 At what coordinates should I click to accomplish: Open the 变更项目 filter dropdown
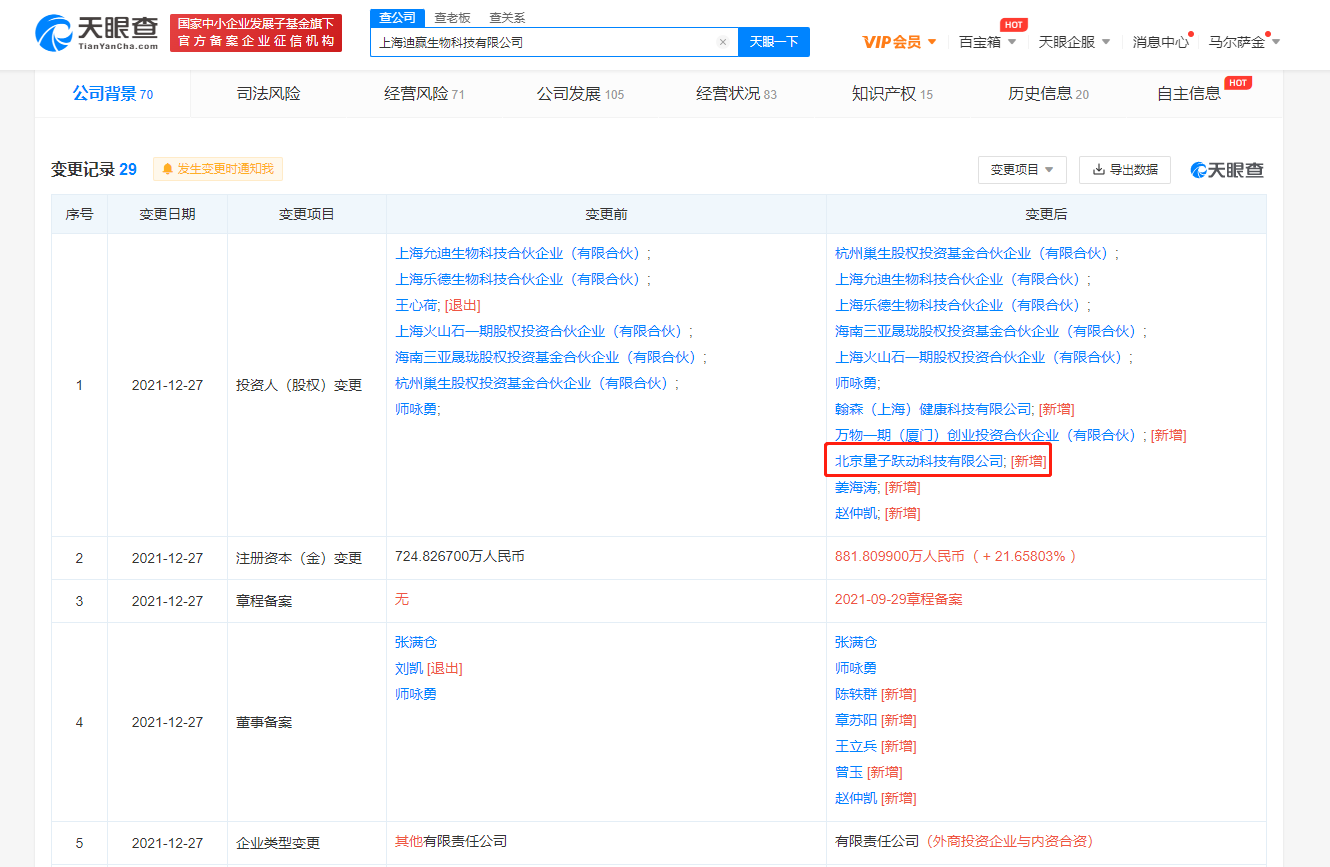1022,170
